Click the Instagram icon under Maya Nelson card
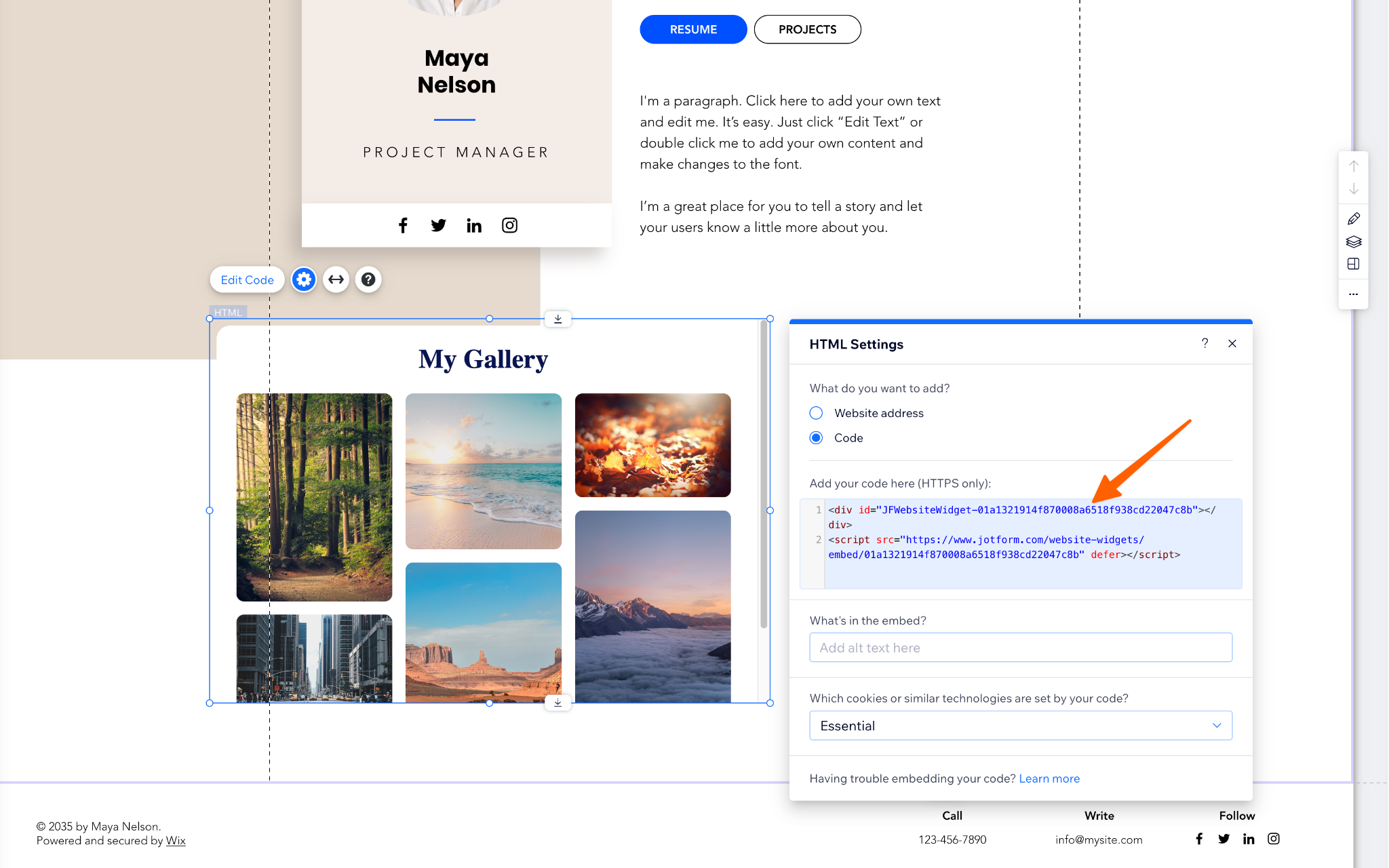The height and width of the screenshot is (868, 1389). pos(510,225)
